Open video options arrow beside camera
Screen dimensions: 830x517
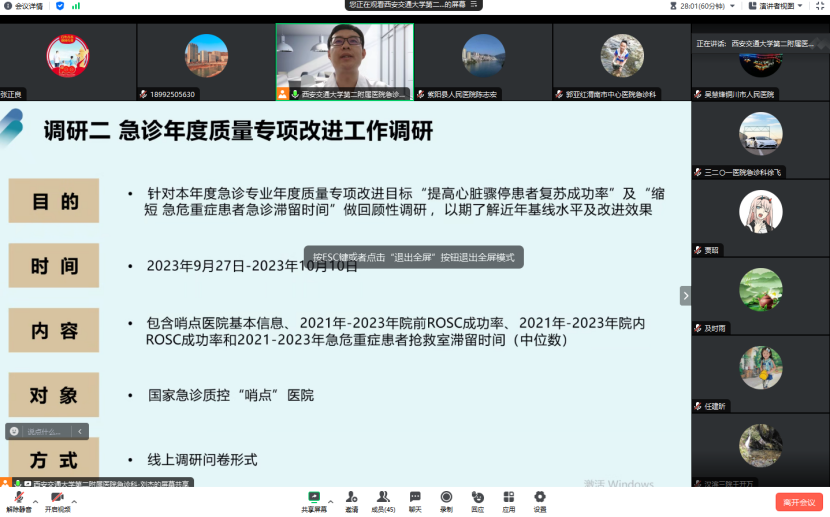coord(74,501)
